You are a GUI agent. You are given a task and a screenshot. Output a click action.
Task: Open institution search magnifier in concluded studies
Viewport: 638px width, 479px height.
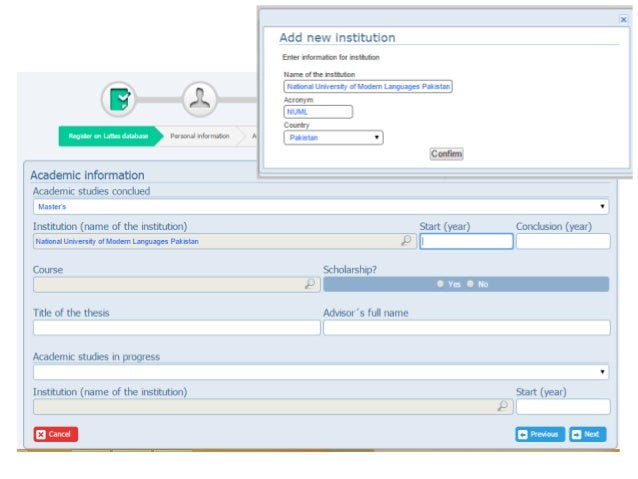[406, 241]
